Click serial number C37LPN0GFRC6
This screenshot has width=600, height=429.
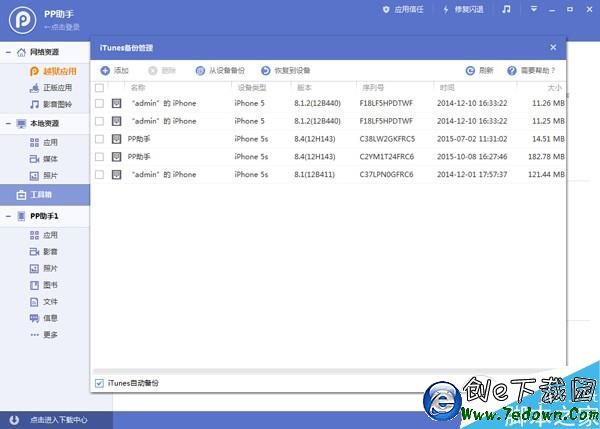click(386, 175)
